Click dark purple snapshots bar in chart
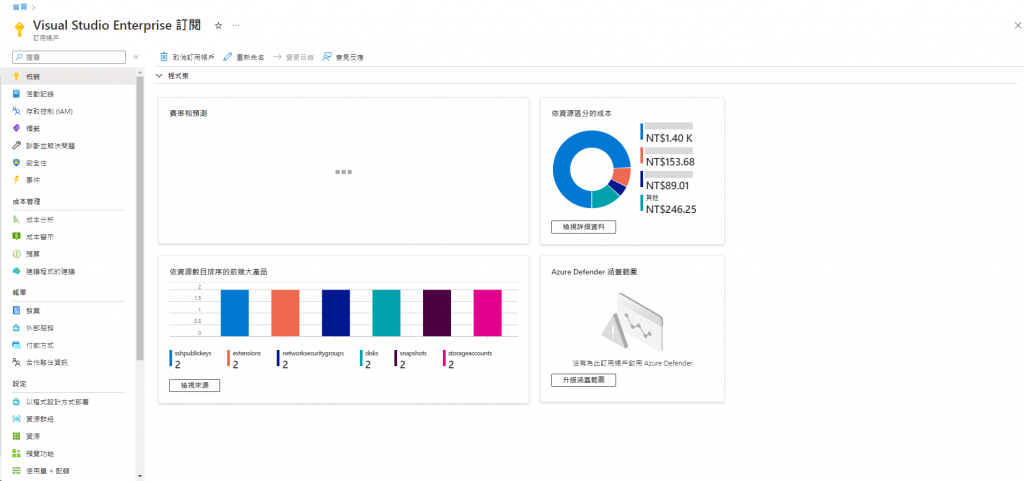This screenshot has height=481, width=1024. tap(437, 313)
